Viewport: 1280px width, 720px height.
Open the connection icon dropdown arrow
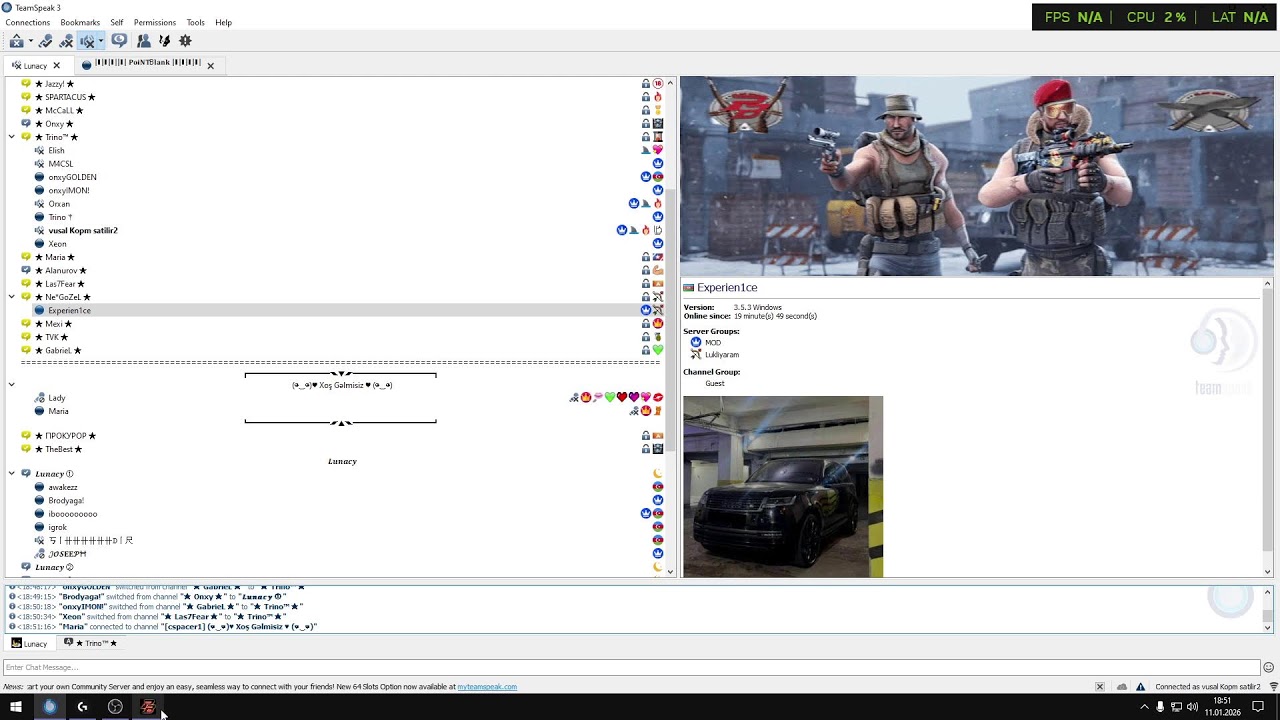pos(30,41)
